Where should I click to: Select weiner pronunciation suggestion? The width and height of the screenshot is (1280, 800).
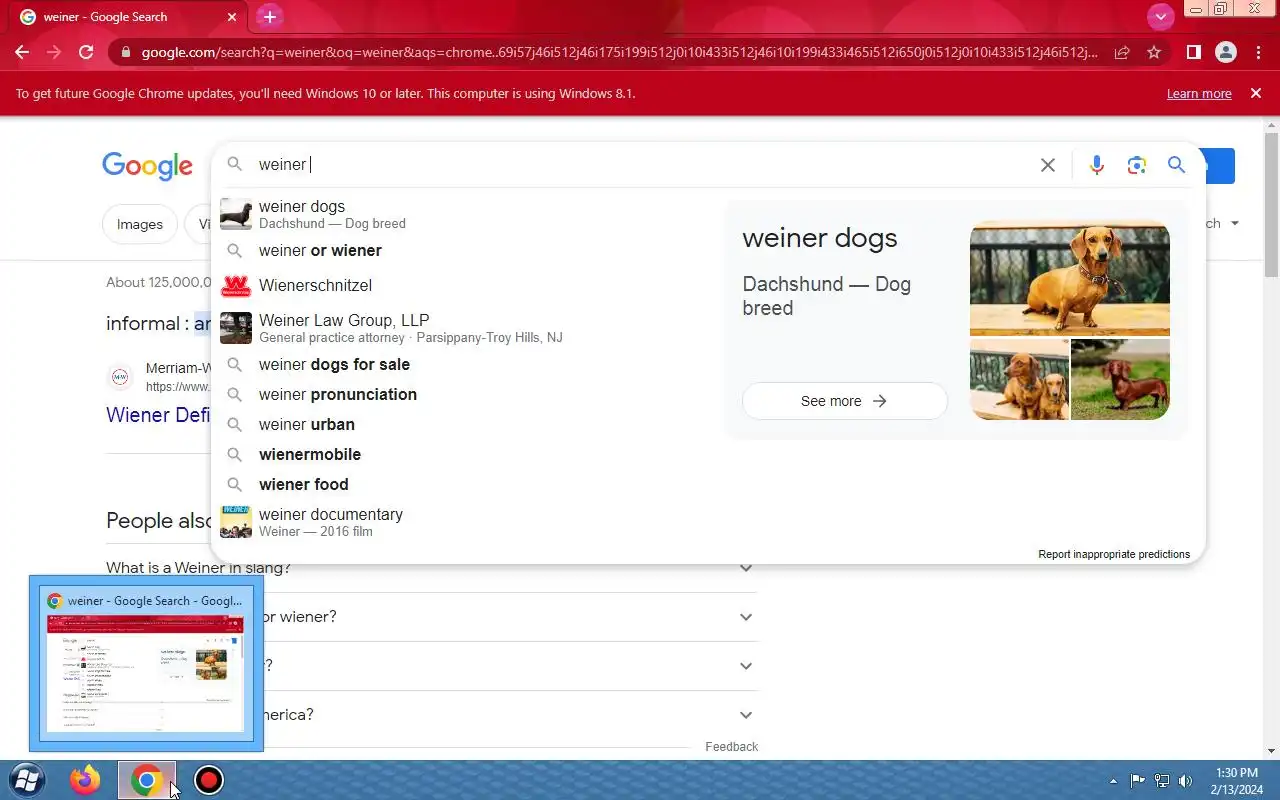[x=465, y=394]
